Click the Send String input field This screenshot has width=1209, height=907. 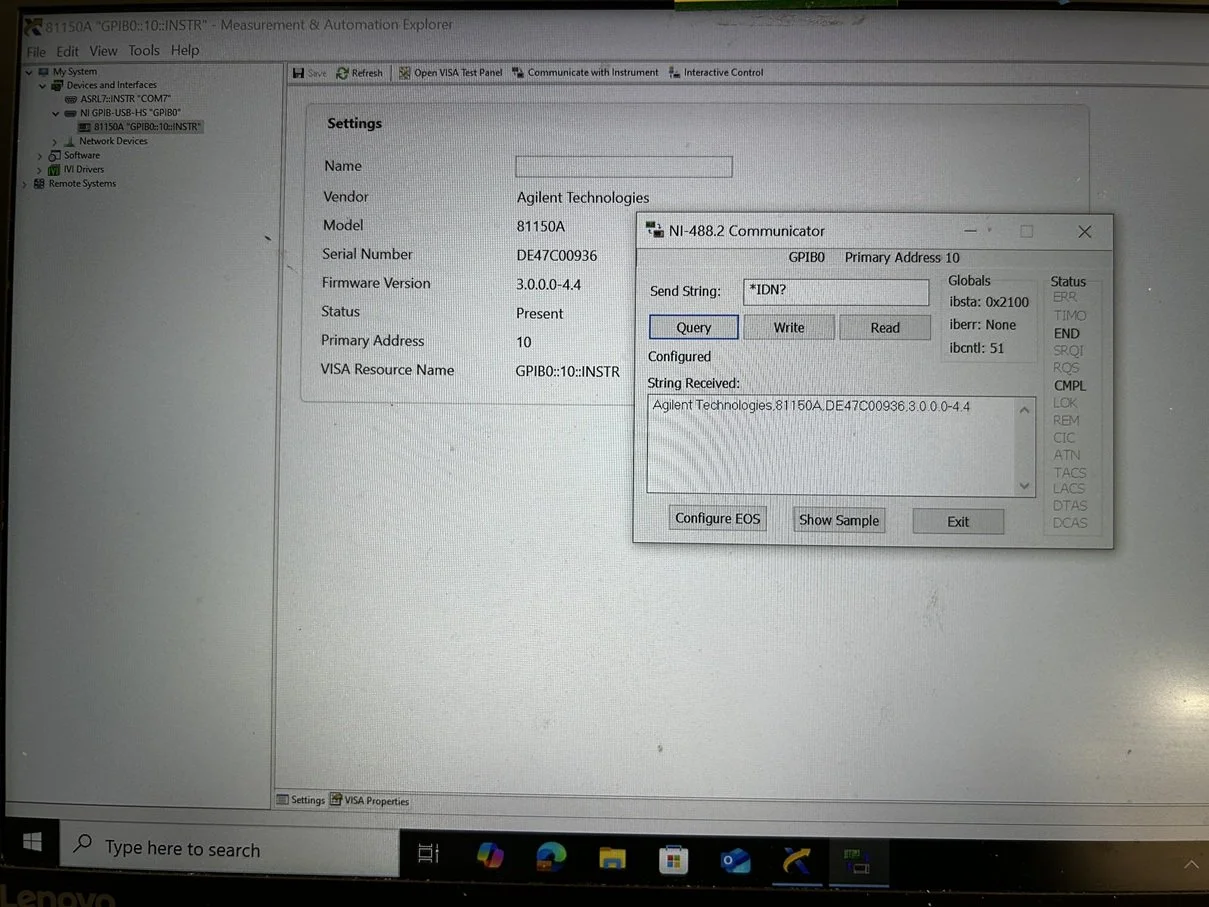tap(836, 292)
